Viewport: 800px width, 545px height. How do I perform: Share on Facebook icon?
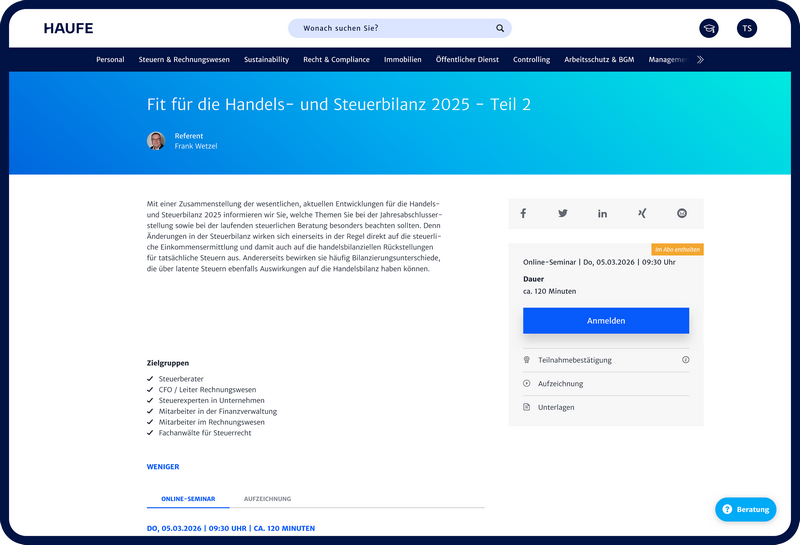coord(523,213)
